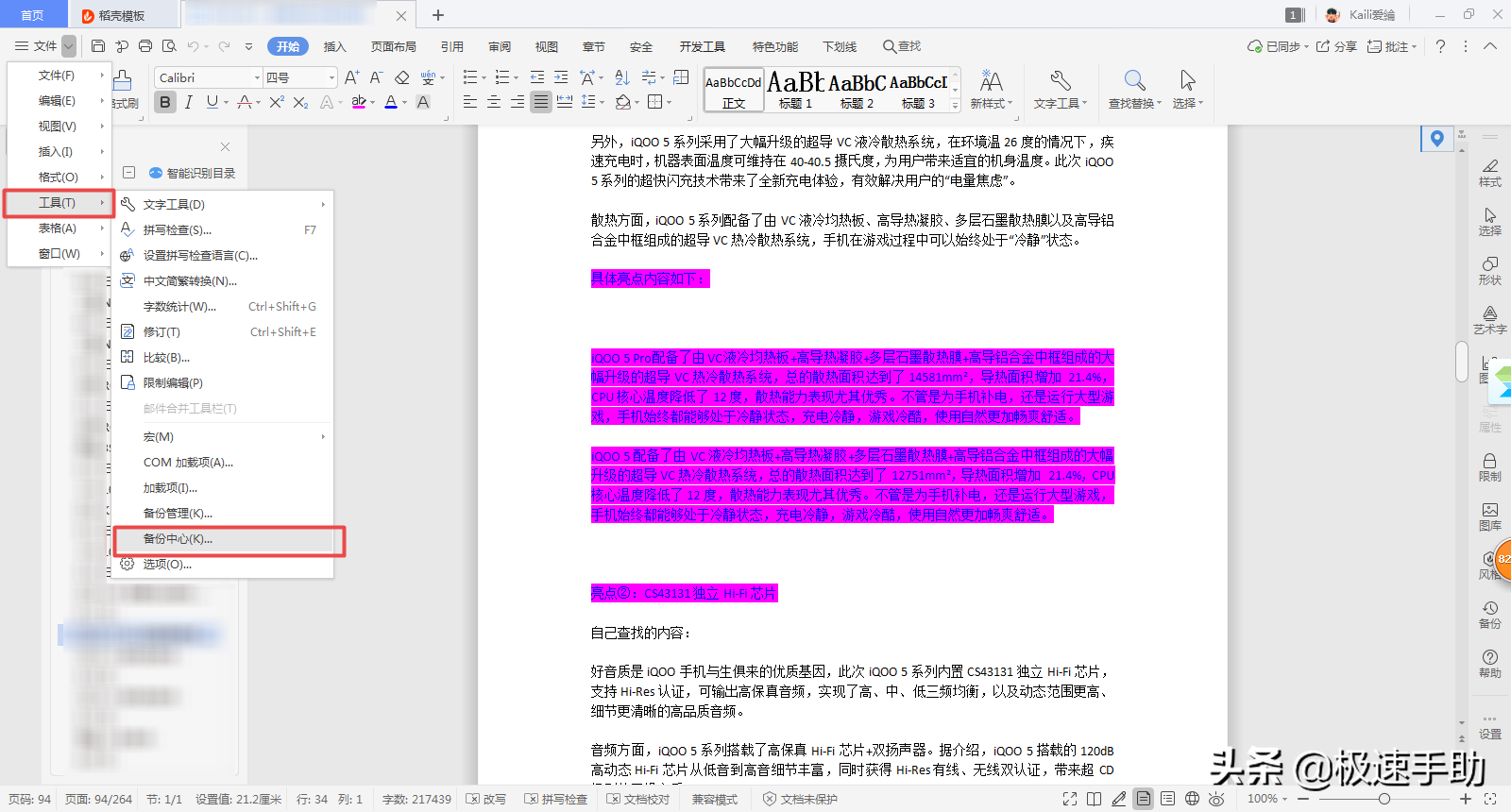Click highlight color swatch

tap(359, 102)
